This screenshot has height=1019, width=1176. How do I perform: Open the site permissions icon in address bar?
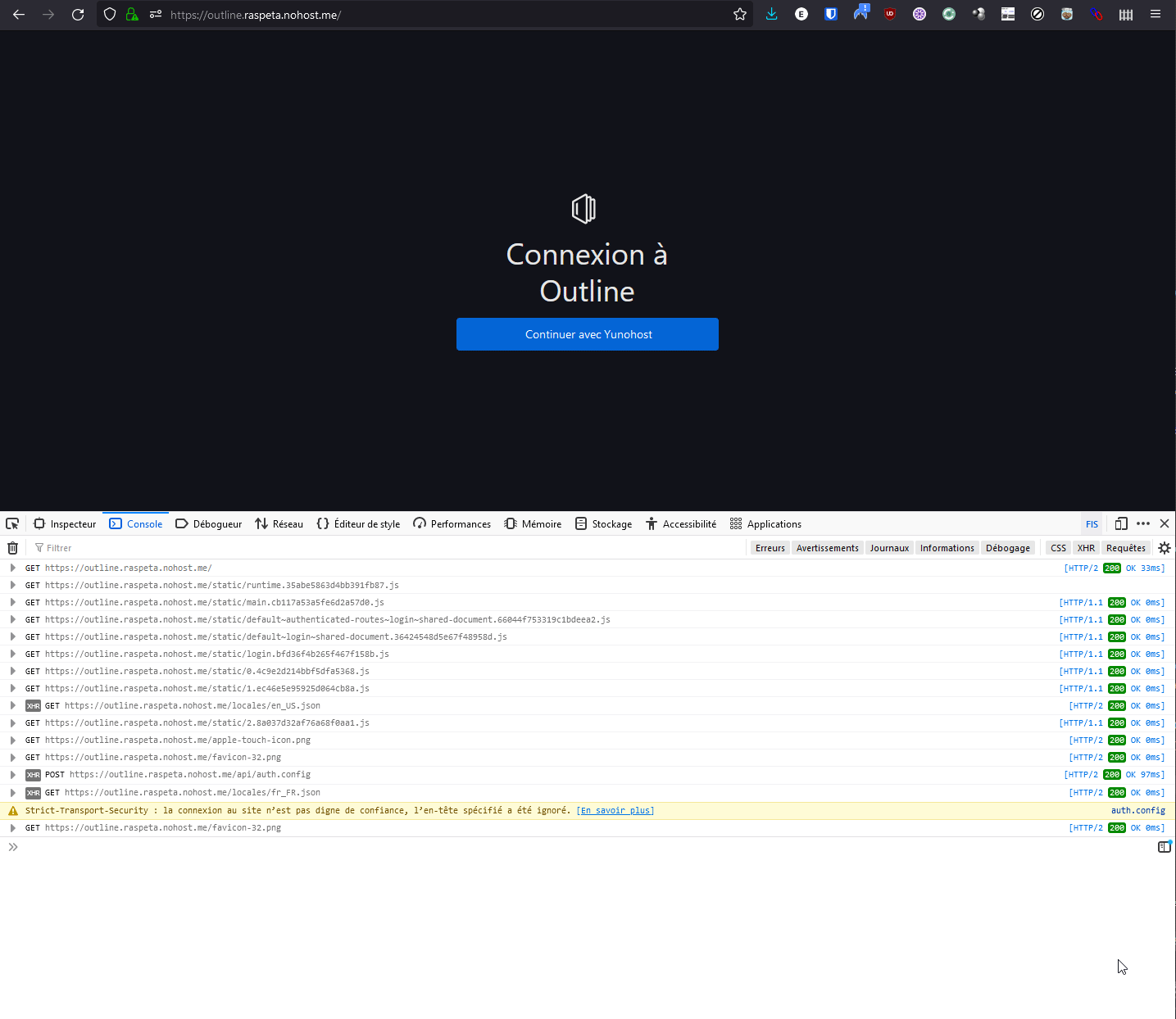point(156,14)
